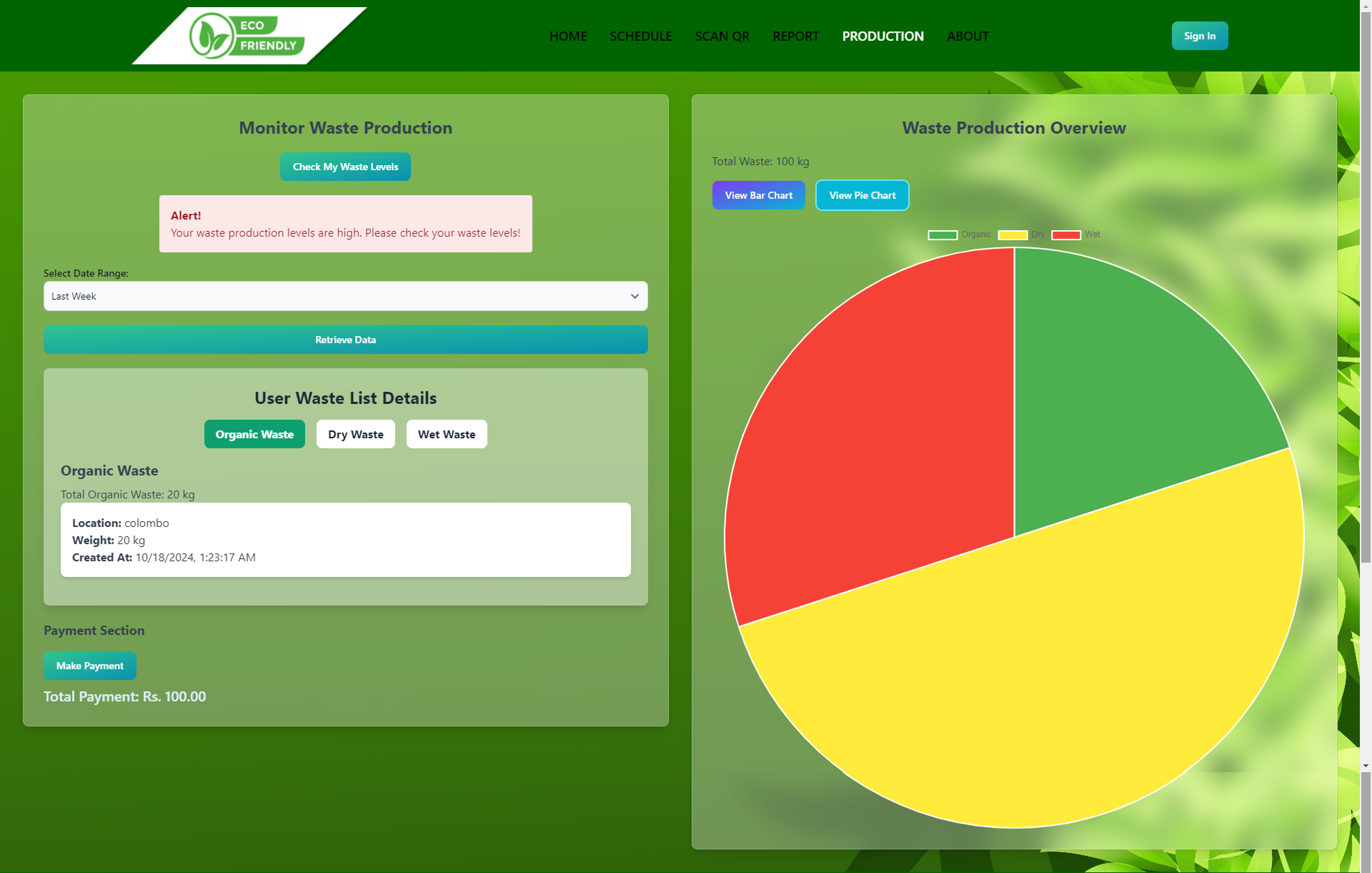1372x873 pixels.
Task: Navigate to the HOME menu item
Action: (x=567, y=36)
